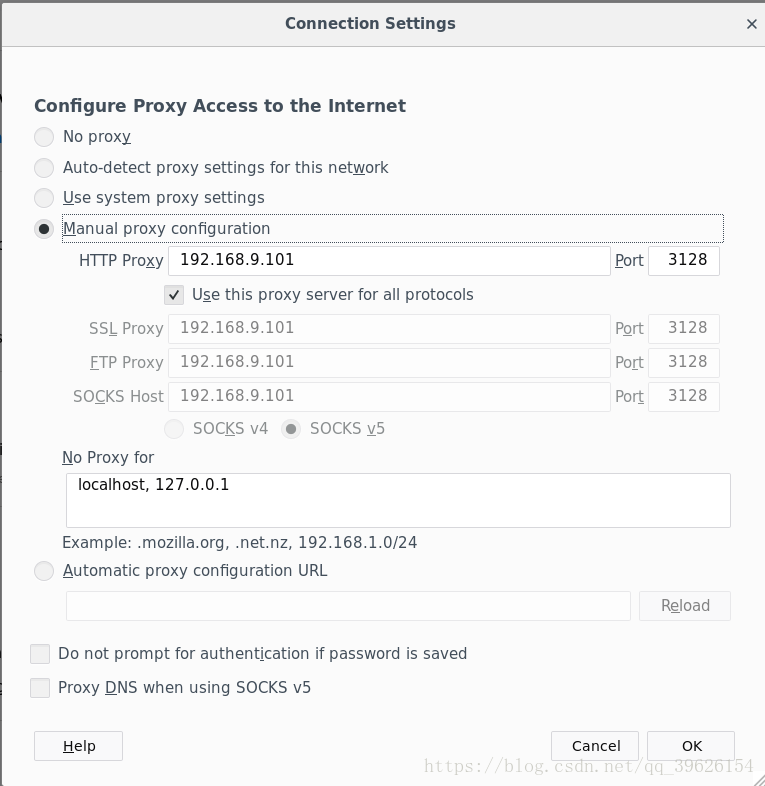765x786 pixels.
Task: Click the SSL Proxy address field
Action: (389, 329)
